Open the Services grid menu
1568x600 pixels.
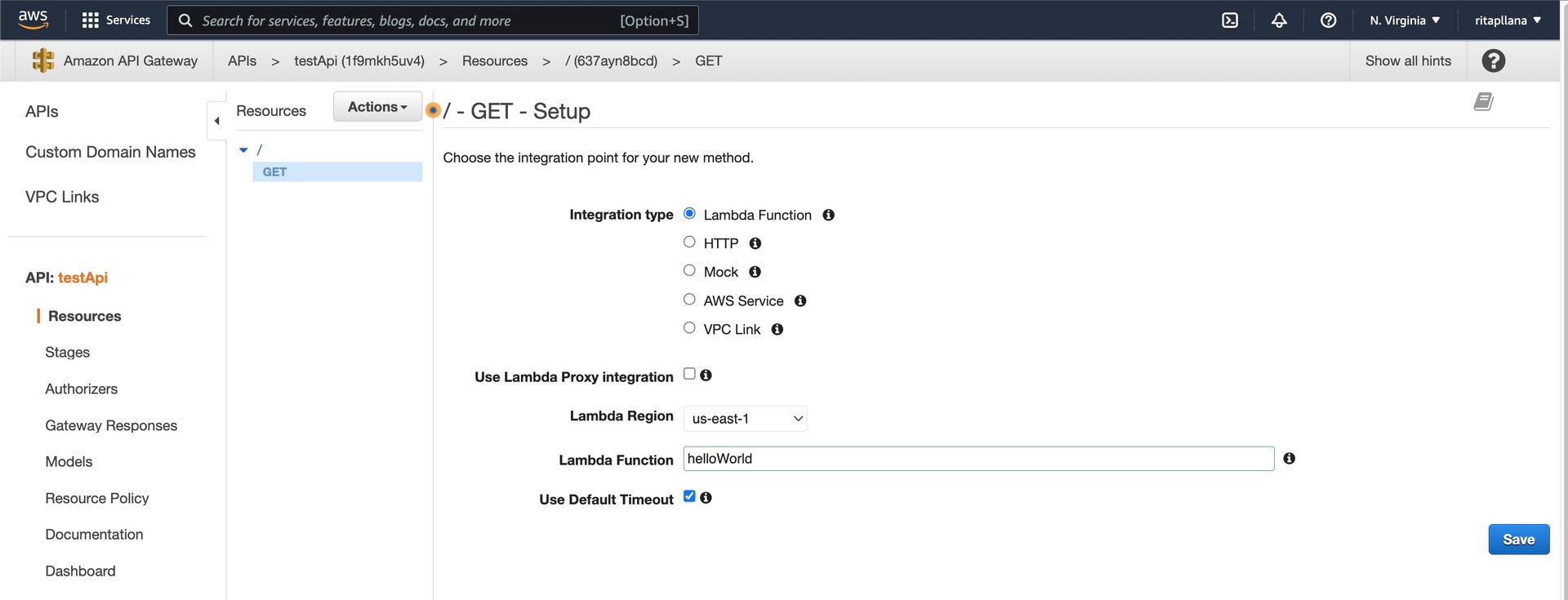point(116,20)
